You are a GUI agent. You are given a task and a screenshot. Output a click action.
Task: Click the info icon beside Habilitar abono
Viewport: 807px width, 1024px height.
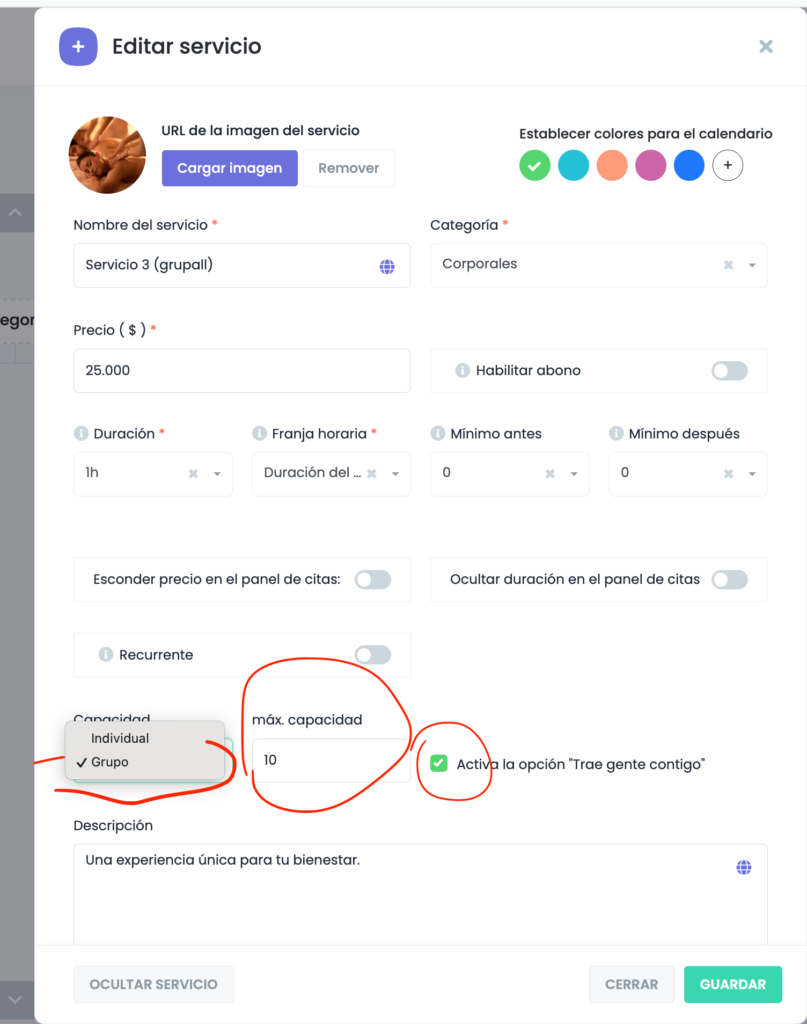(x=462, y=371)
